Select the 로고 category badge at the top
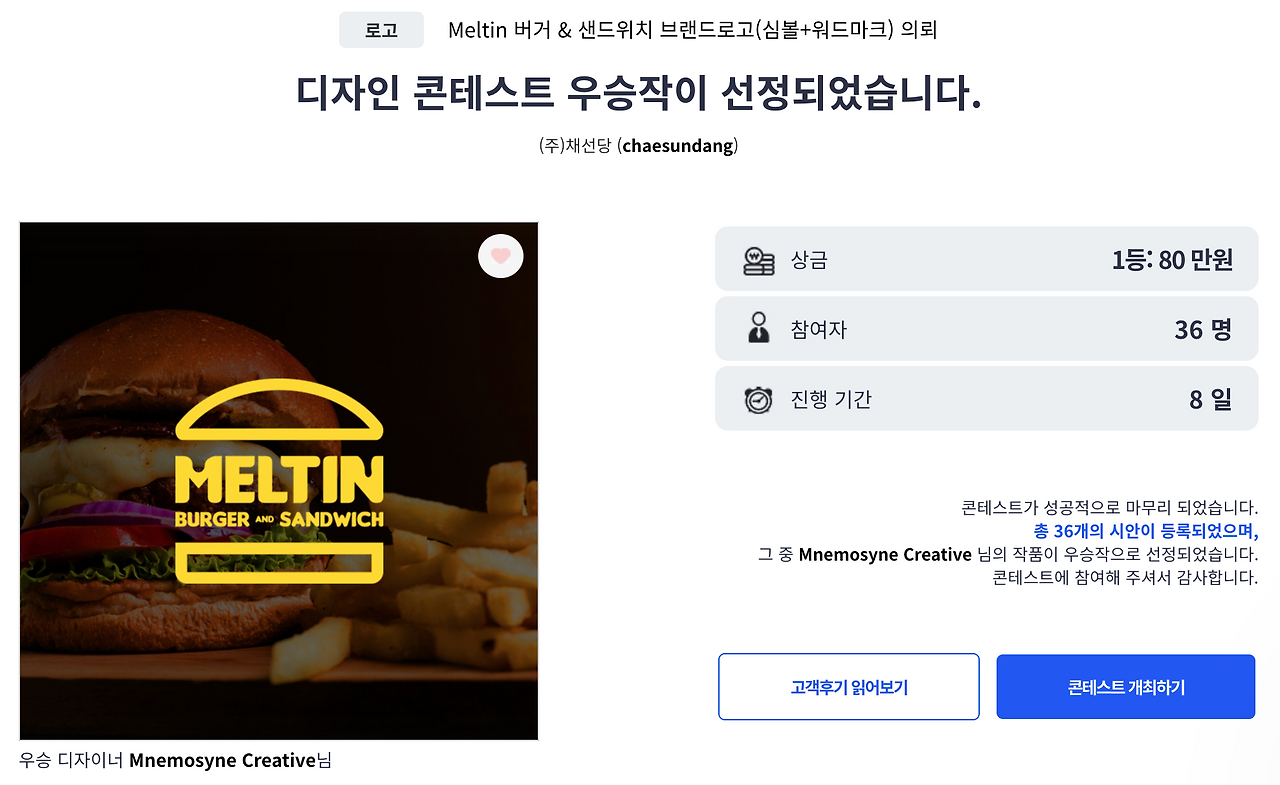Image resolution: width=1280 pixels, height=785 pixels. [x=381, y=29]
